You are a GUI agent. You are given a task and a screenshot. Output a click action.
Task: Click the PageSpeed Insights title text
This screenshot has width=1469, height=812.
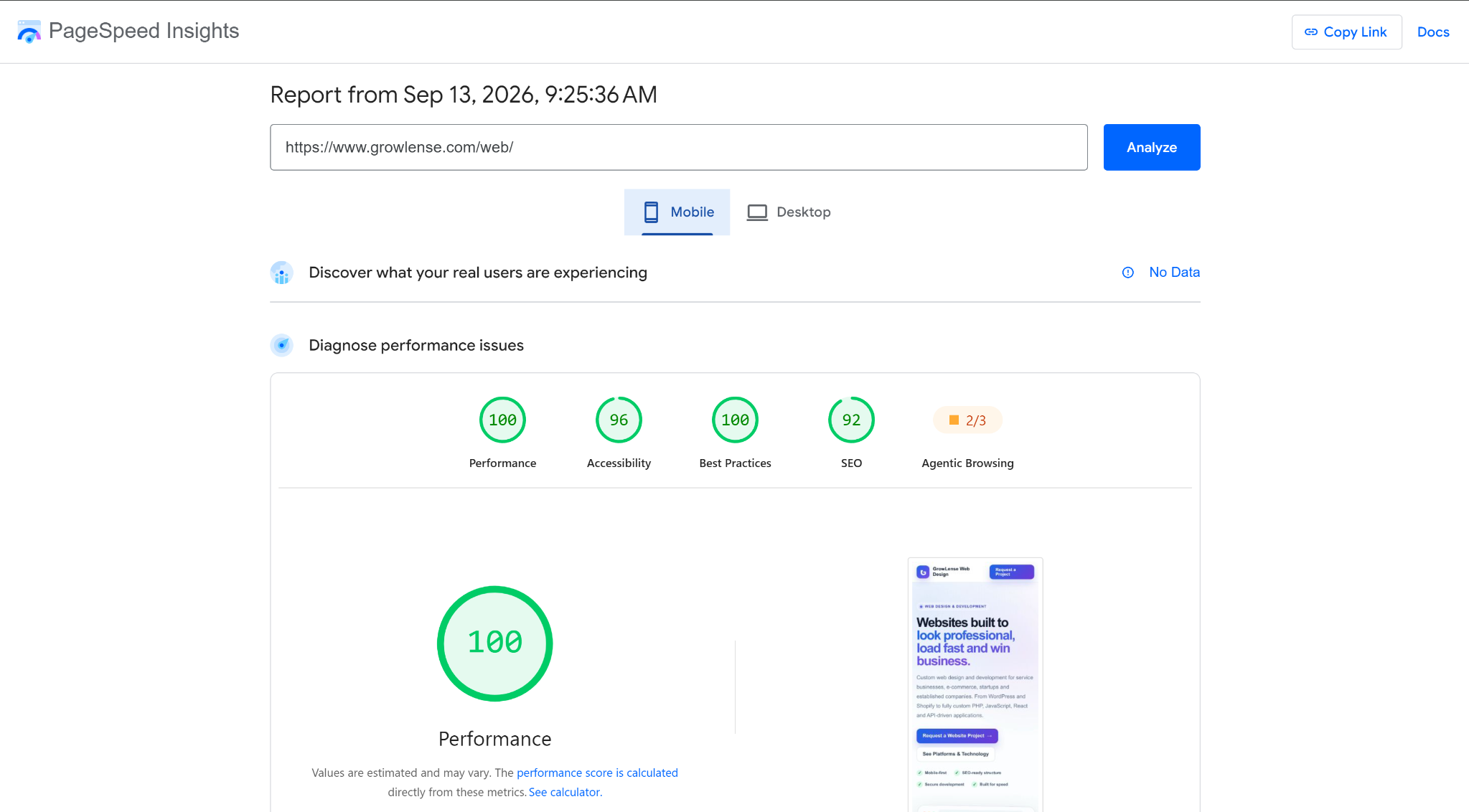[x=144, y=31]
